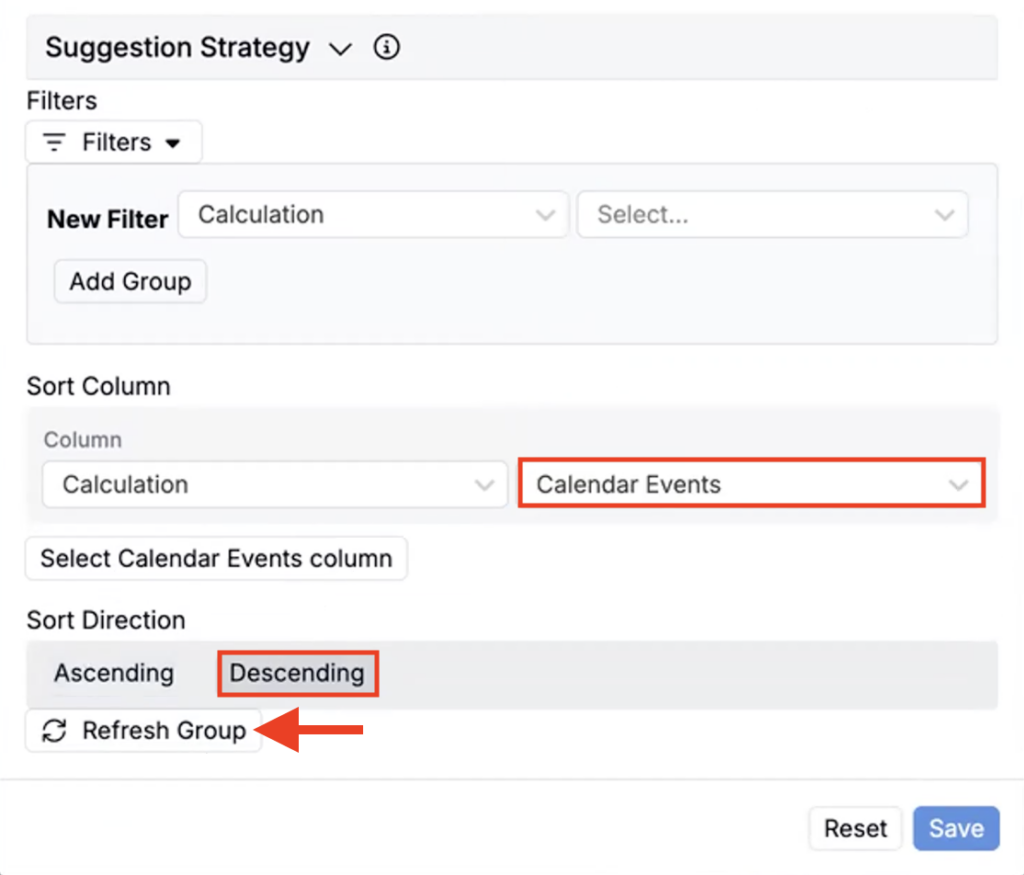The width and height of the screenshot is (1024, 875).
Task: Save the suggestion strategy
Action: [956, 828]
